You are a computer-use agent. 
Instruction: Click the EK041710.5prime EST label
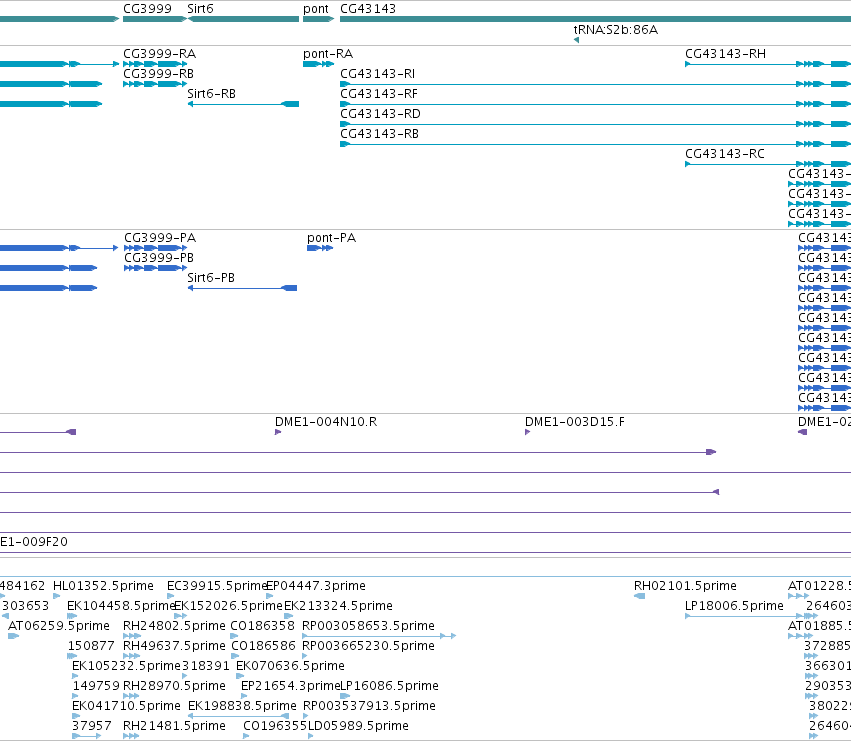(126, 706)
